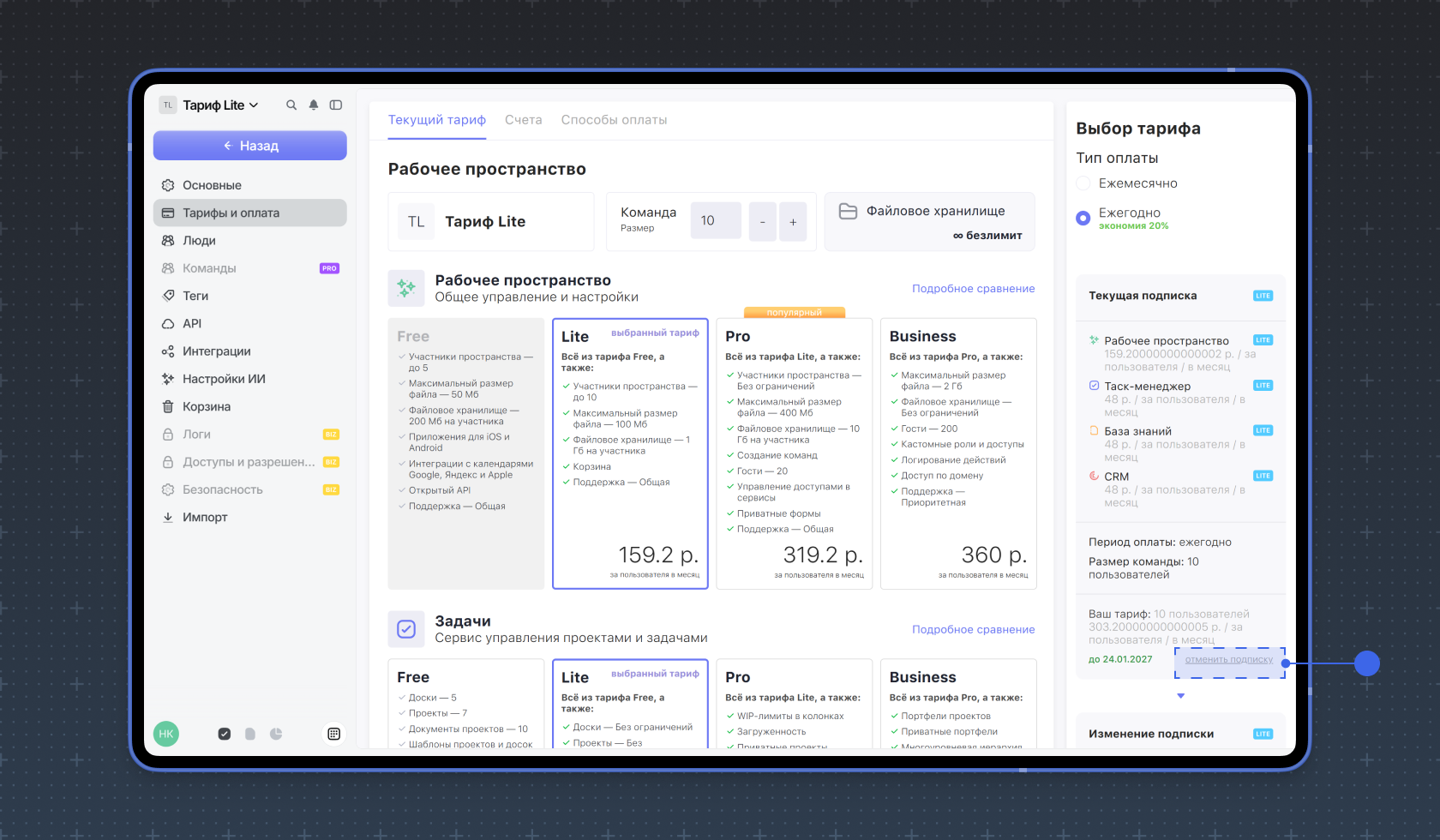Switch to the Счета tab
Viewport: 1440px width, 840px height.
524,120
